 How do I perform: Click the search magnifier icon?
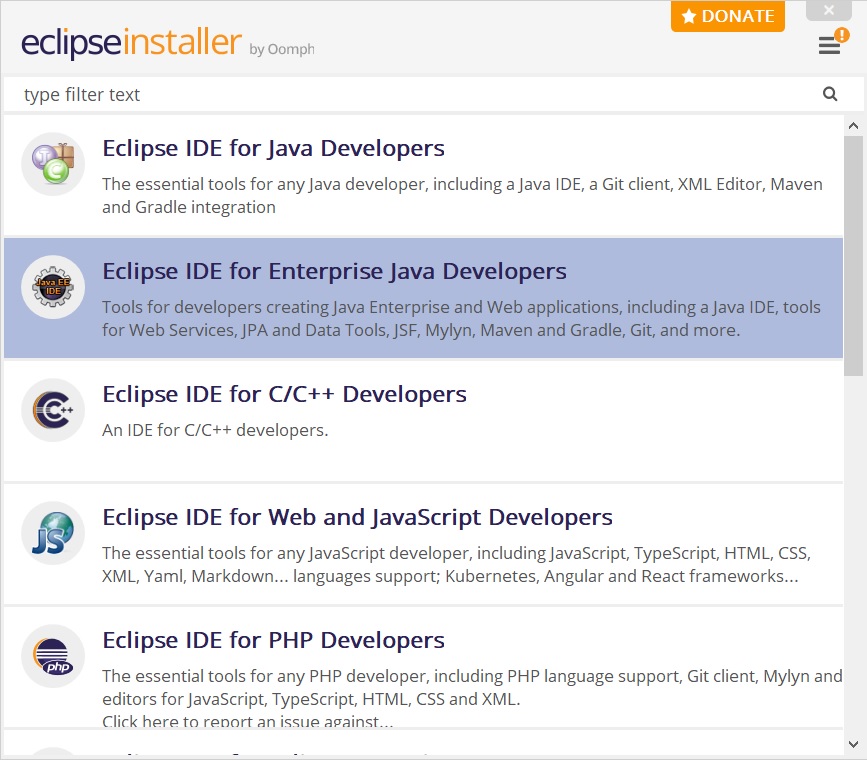pos(829,94)
